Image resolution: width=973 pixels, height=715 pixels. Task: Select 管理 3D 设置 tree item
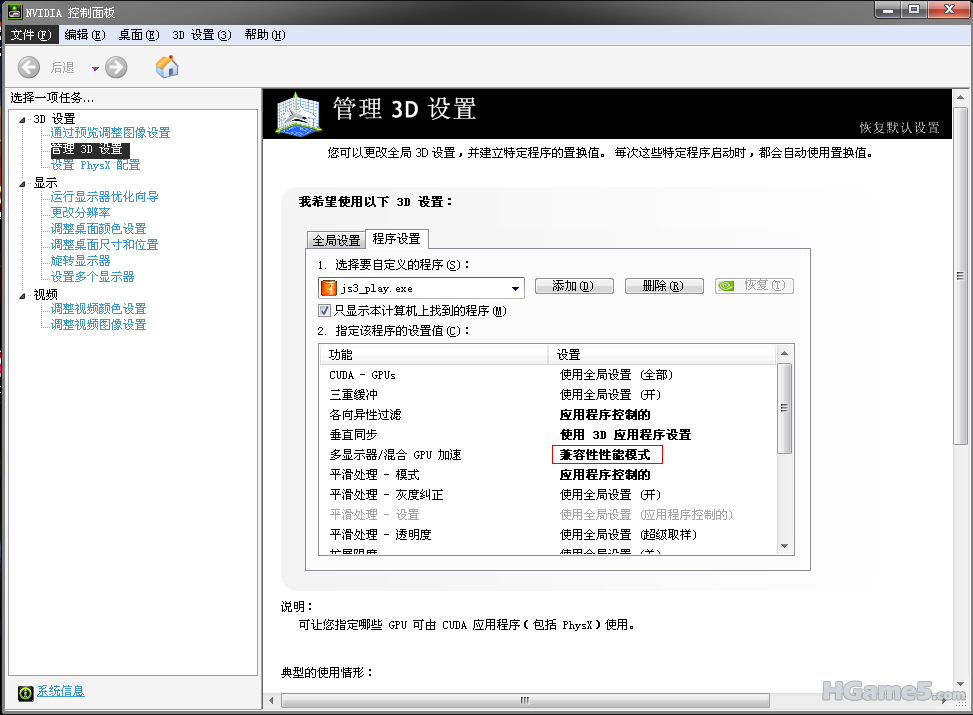[x=90, y=150]
